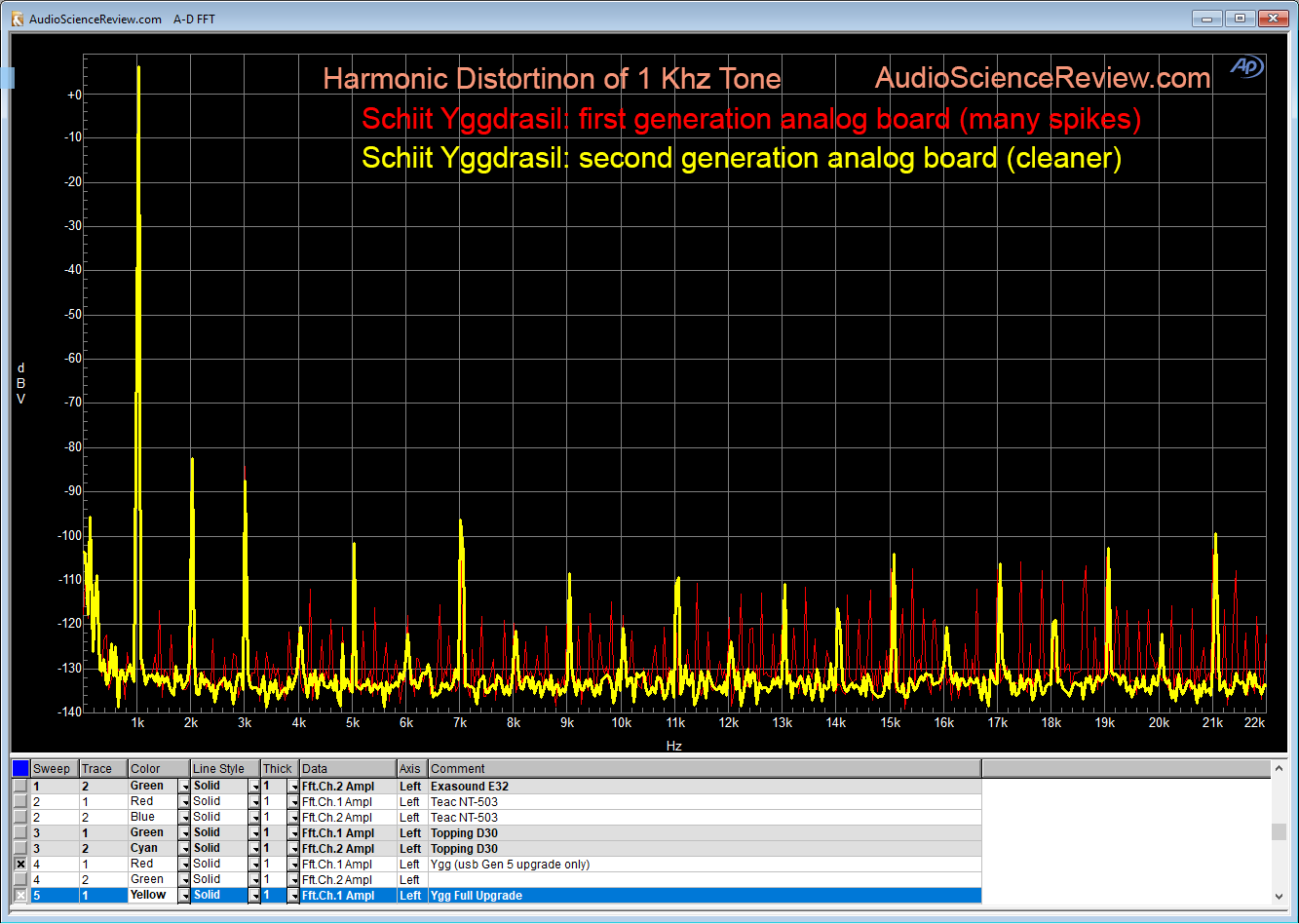The height and width of the screenshot is (924, 1299).
Task: Open line style dropdown for Topping D30 Cyan row
Action: pos(254,848)
